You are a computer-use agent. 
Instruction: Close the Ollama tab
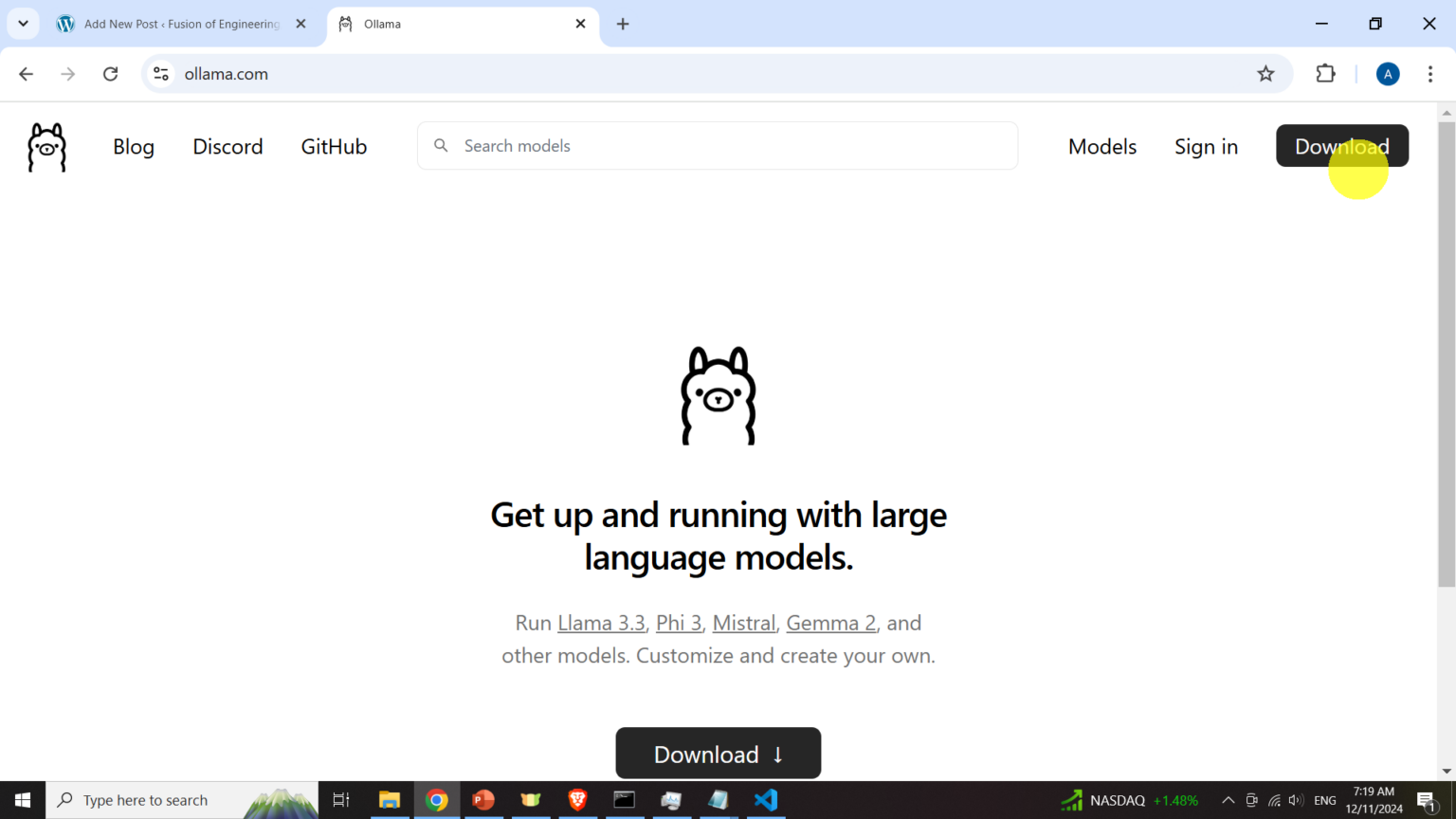(580, 24)
